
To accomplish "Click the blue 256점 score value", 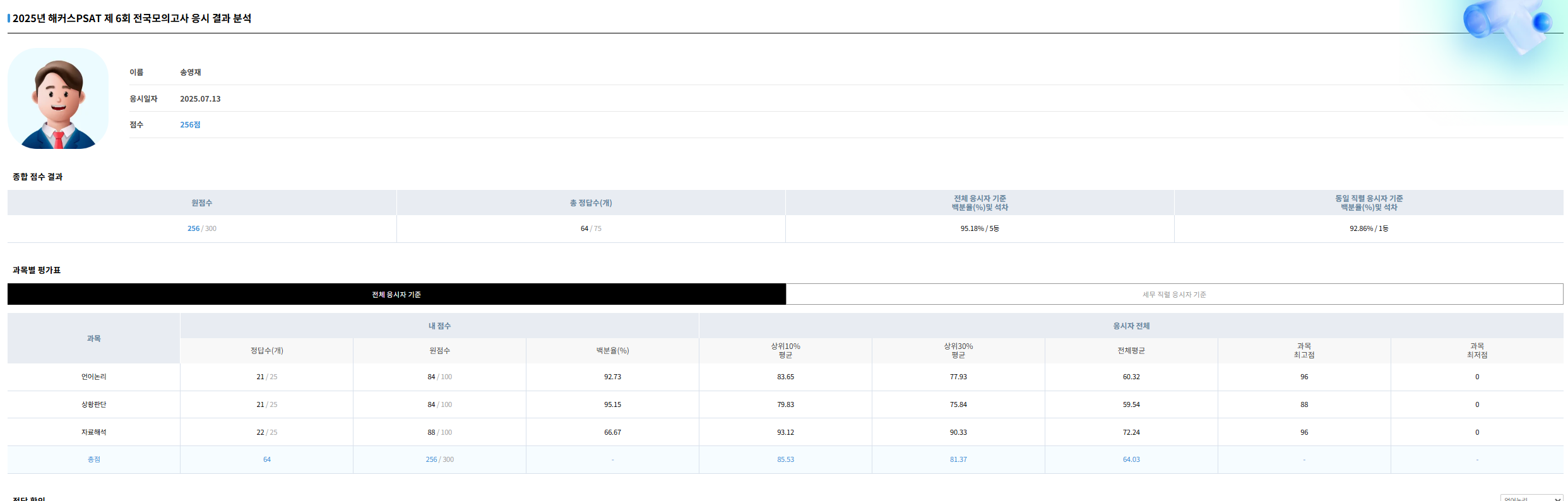I will (x=190, y=125).
